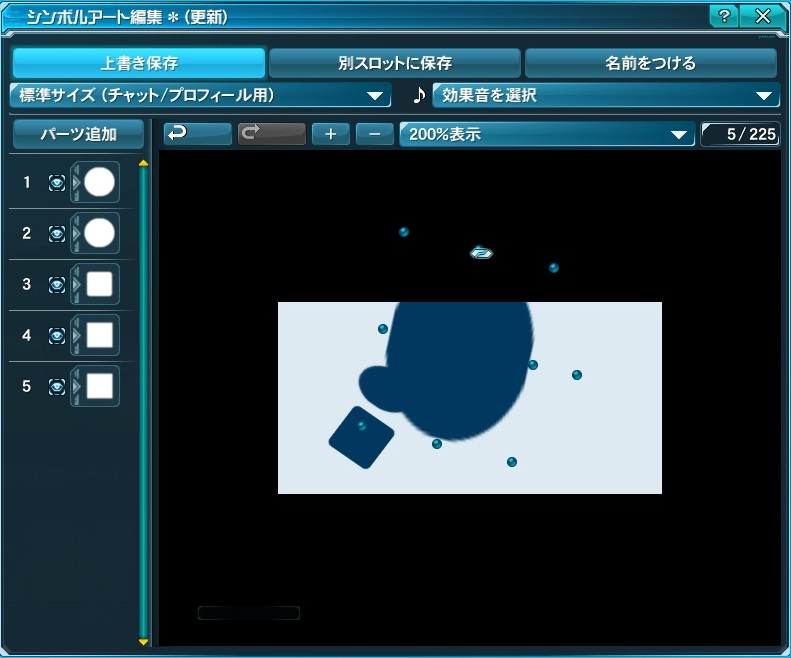
Task: Click the undo arrow button
Action: point(198,134)
